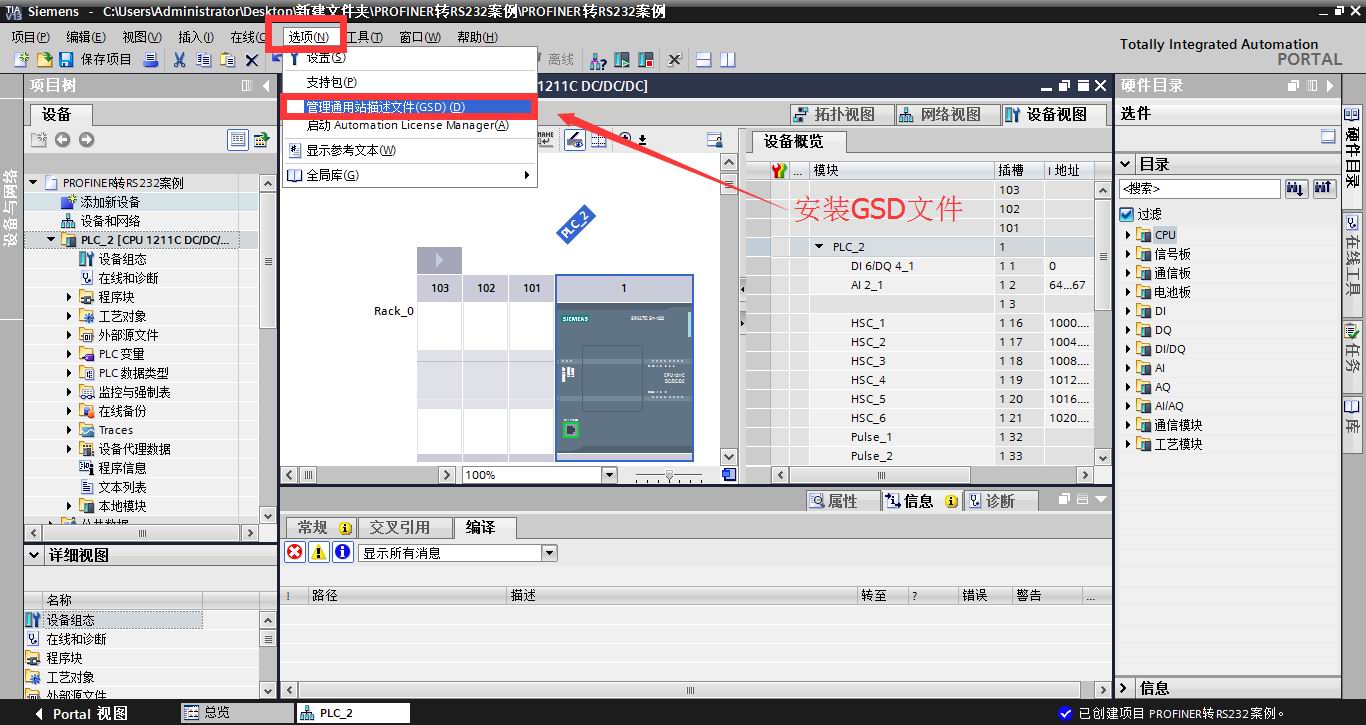This screenshot has width=1366, height=725.
Task: Click zoom fit icon beside zoom slider
Action: click(730, 475)
